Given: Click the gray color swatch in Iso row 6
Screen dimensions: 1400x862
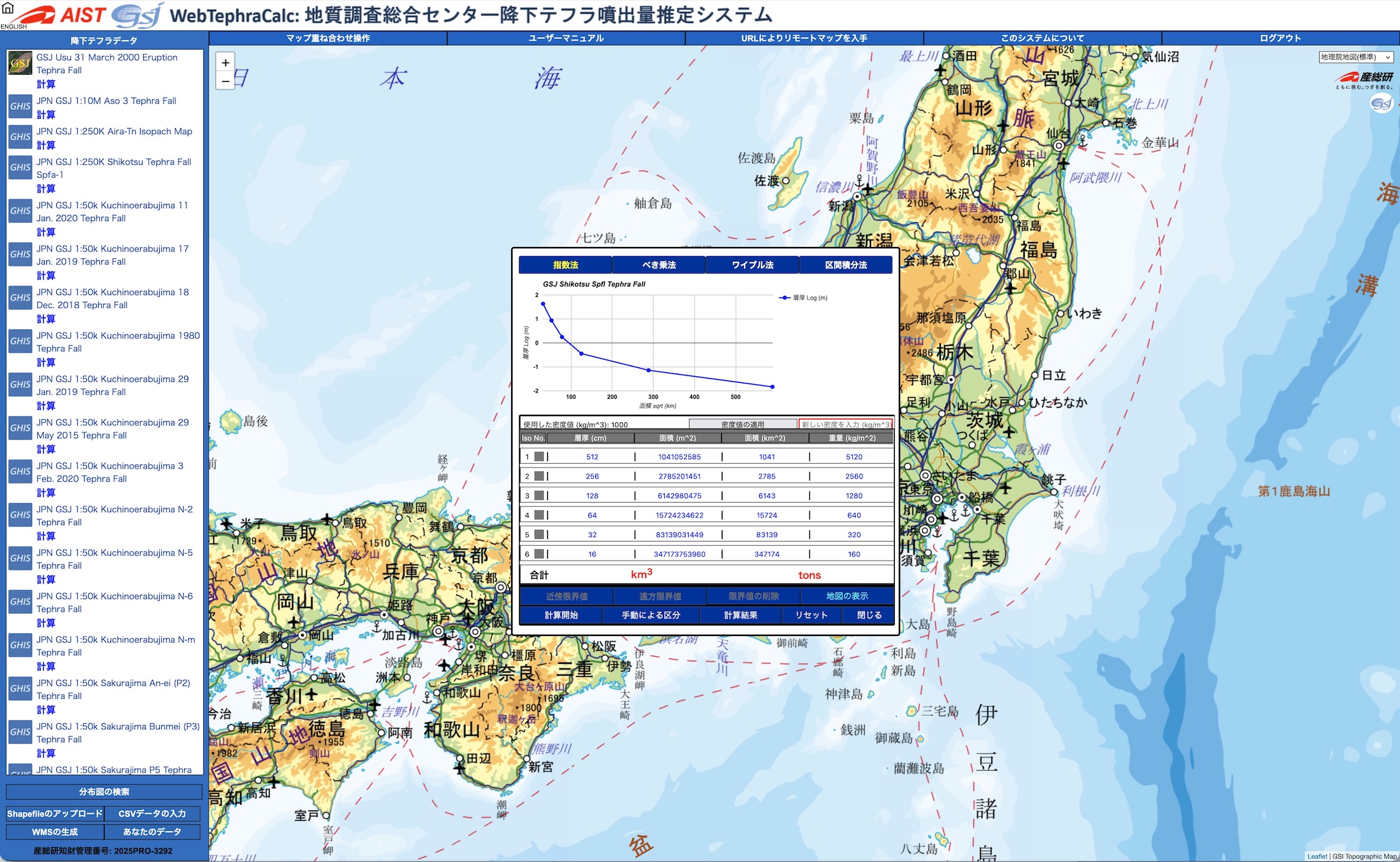Looking at the screenshot, I should pyautogui.click(x=539, y=554).
